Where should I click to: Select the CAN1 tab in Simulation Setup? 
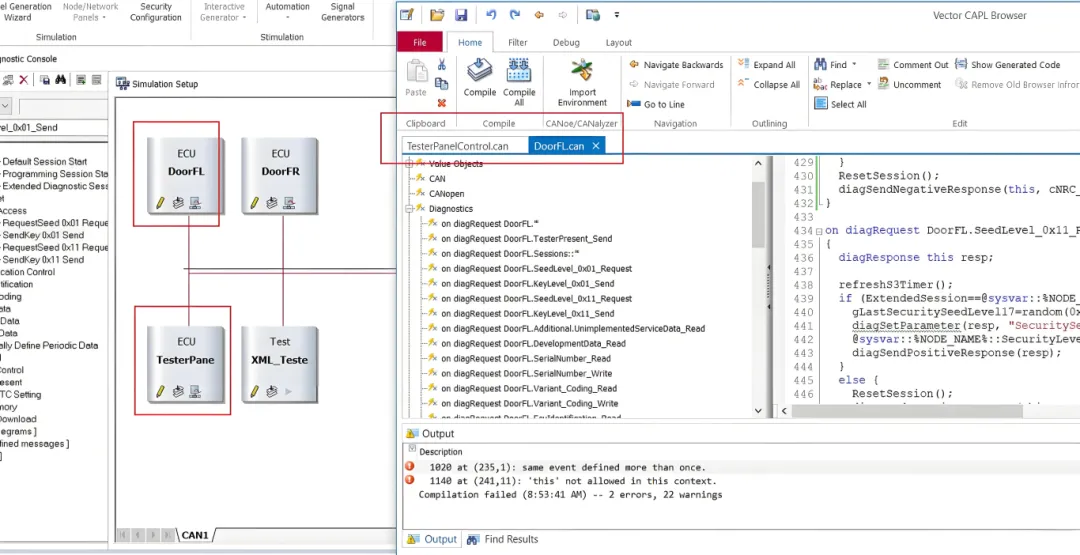point(195,535)
